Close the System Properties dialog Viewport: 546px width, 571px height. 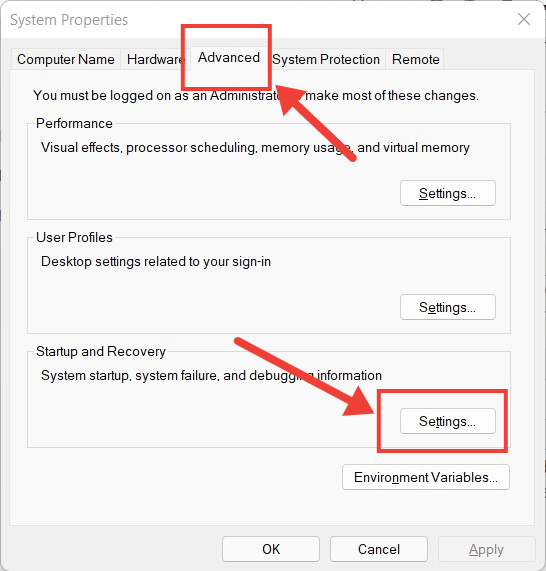(524, 19)
